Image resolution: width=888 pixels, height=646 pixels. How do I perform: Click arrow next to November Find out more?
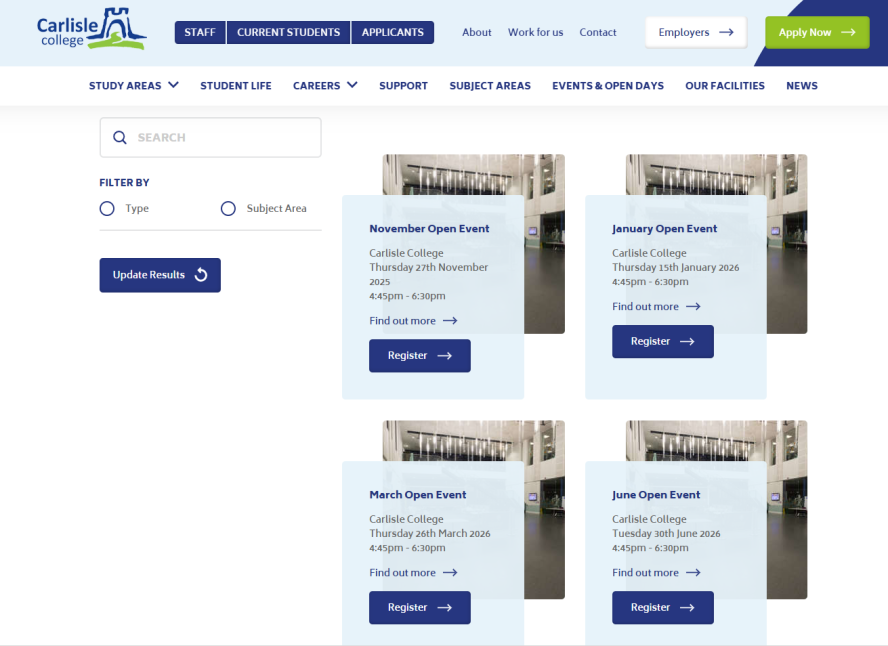click(450, 321)
